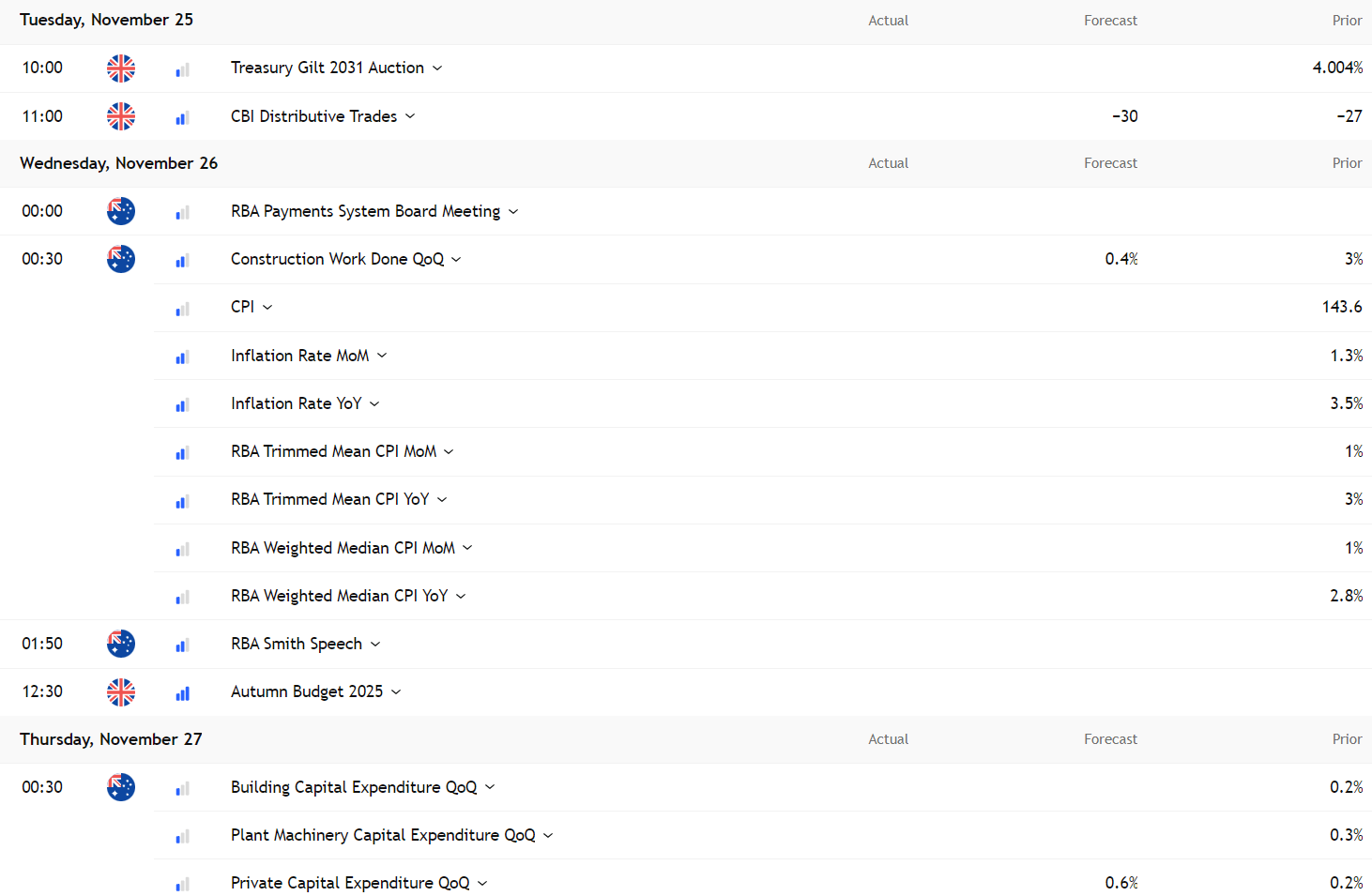Screen dimensions: 1372x896
Task: Click importance bars for Inflation Rate YoY
Action: [x=182, y=405]
